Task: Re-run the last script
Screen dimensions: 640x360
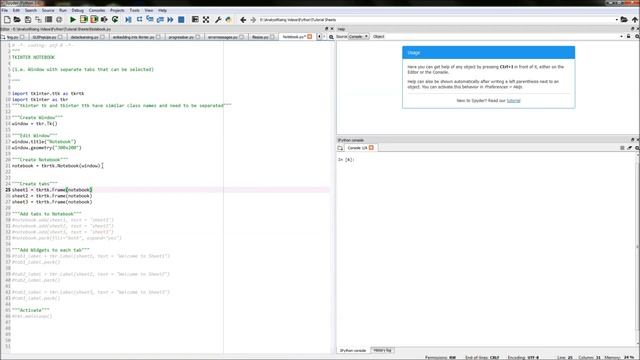Action: tap(115, 20)
